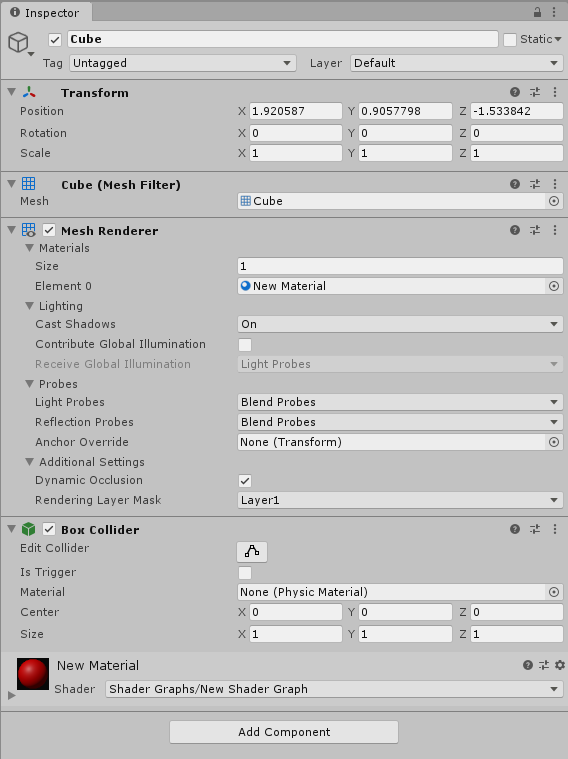568x759 pixels.
Task: Open Mesh Renderer three-dot context menu
Action: 554,230
